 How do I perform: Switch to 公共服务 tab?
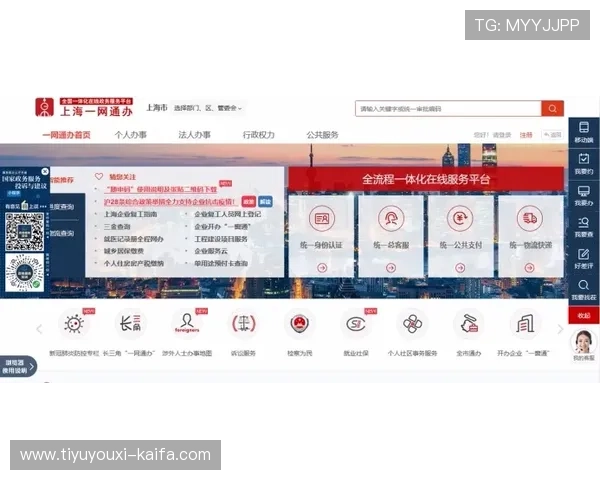[323, 135]
